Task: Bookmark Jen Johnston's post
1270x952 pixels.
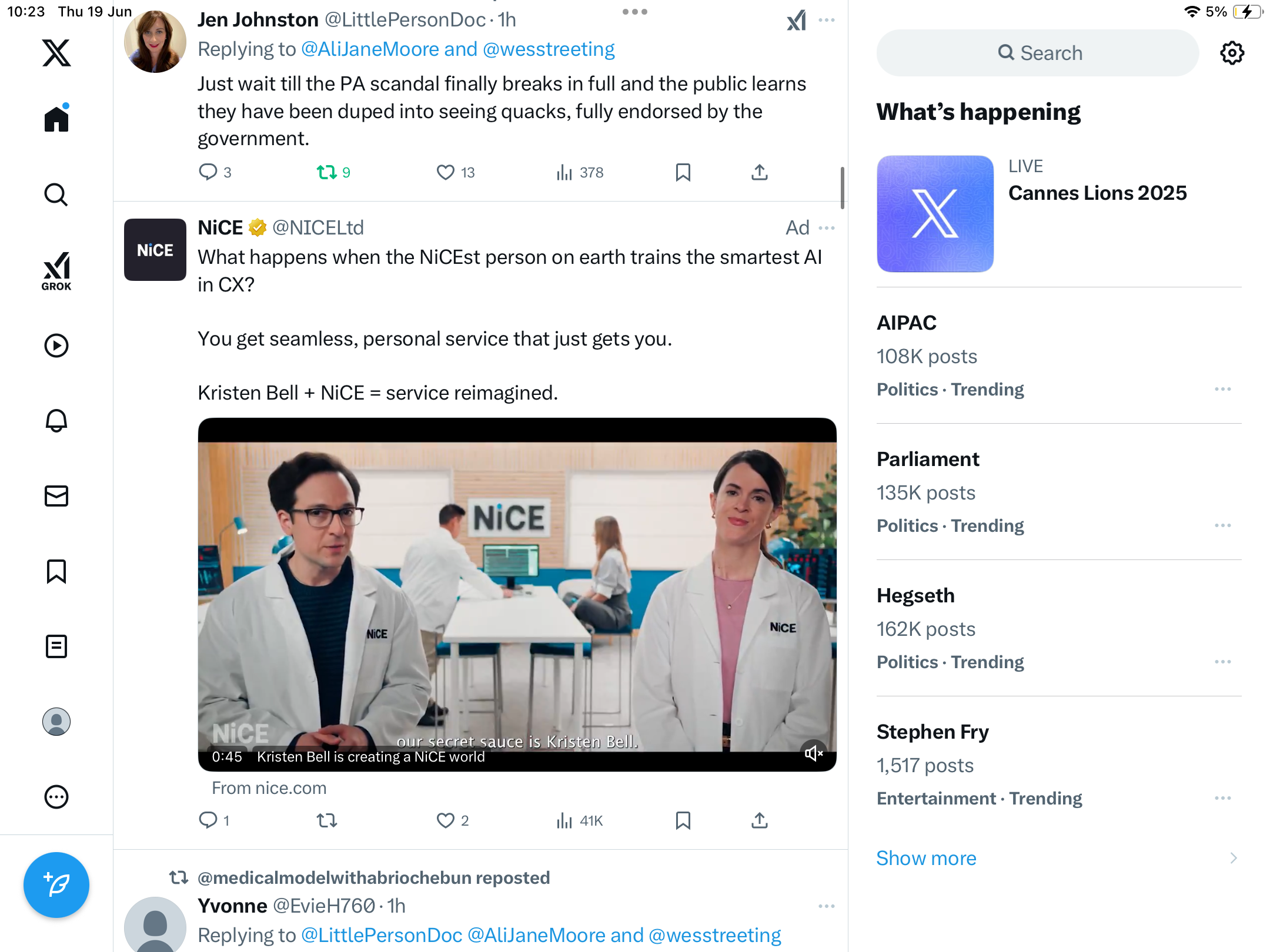Action: click(x=683, y=172)
